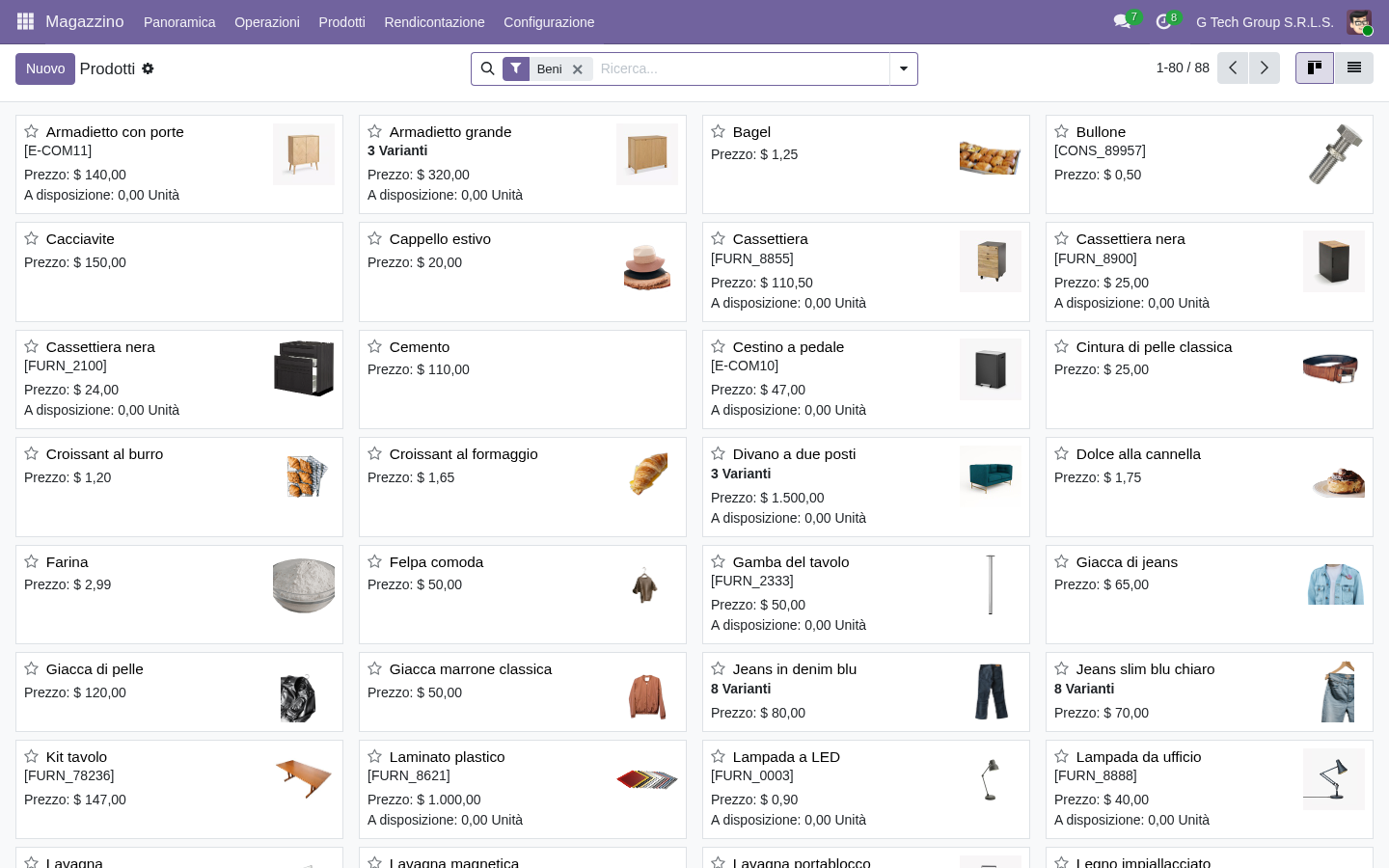Toggle favorite star for Farina
The image size is (1389, 868).
[x=31, y=561]
